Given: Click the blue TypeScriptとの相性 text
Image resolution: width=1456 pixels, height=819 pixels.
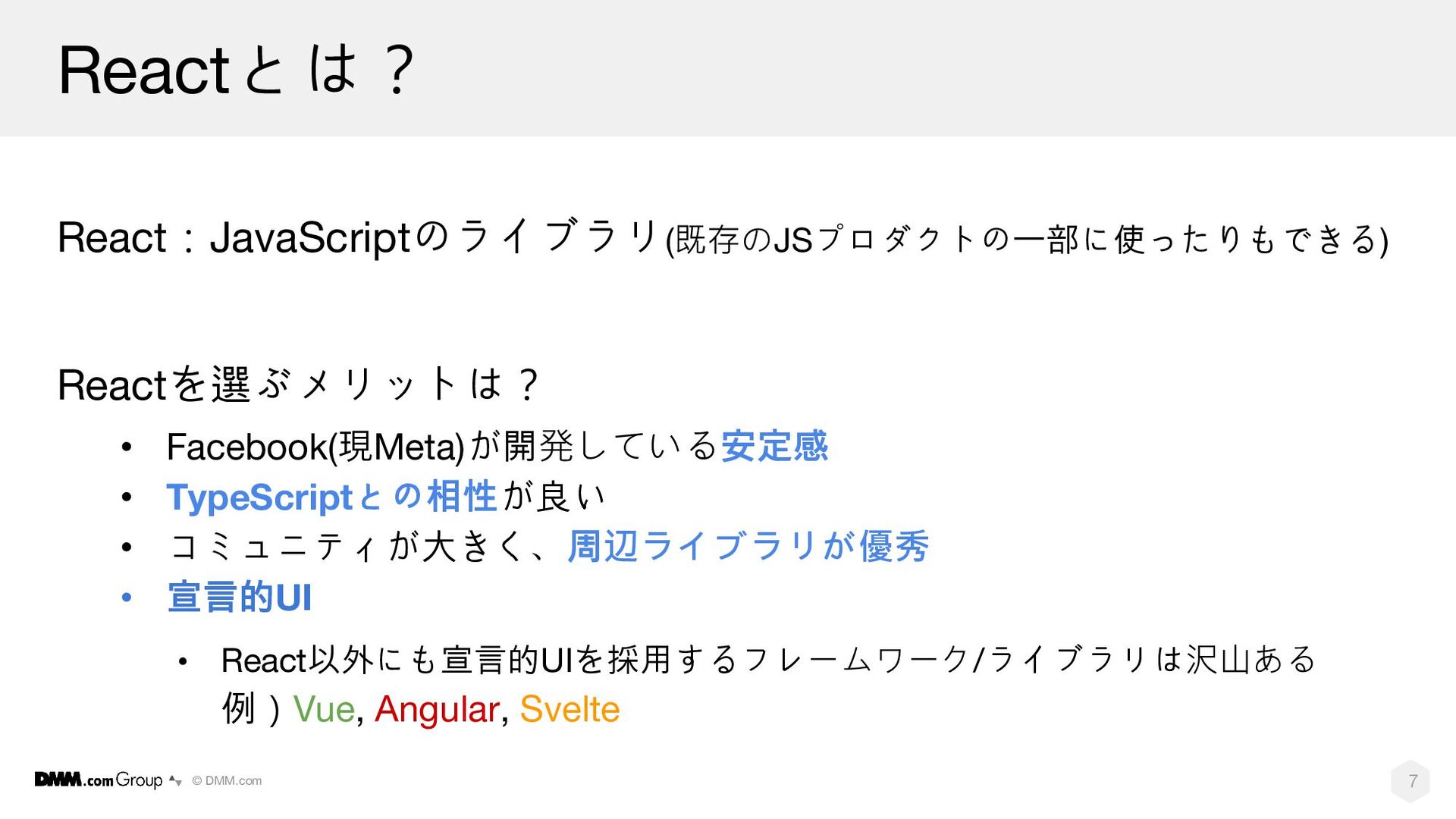Looking at the screenshot, I should pos(331,497).
